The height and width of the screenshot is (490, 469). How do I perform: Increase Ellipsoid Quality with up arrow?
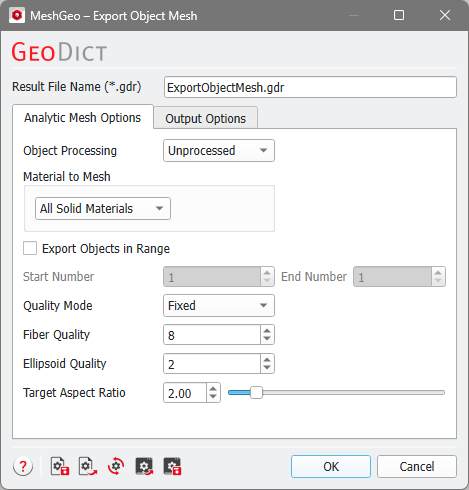click(267, 359)
